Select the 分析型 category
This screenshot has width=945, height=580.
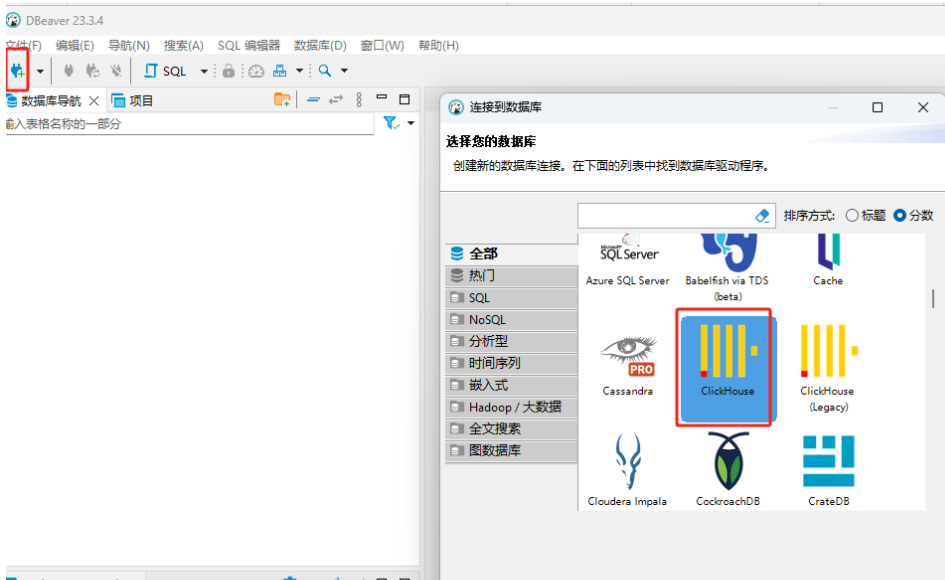(x=511, y=341)
